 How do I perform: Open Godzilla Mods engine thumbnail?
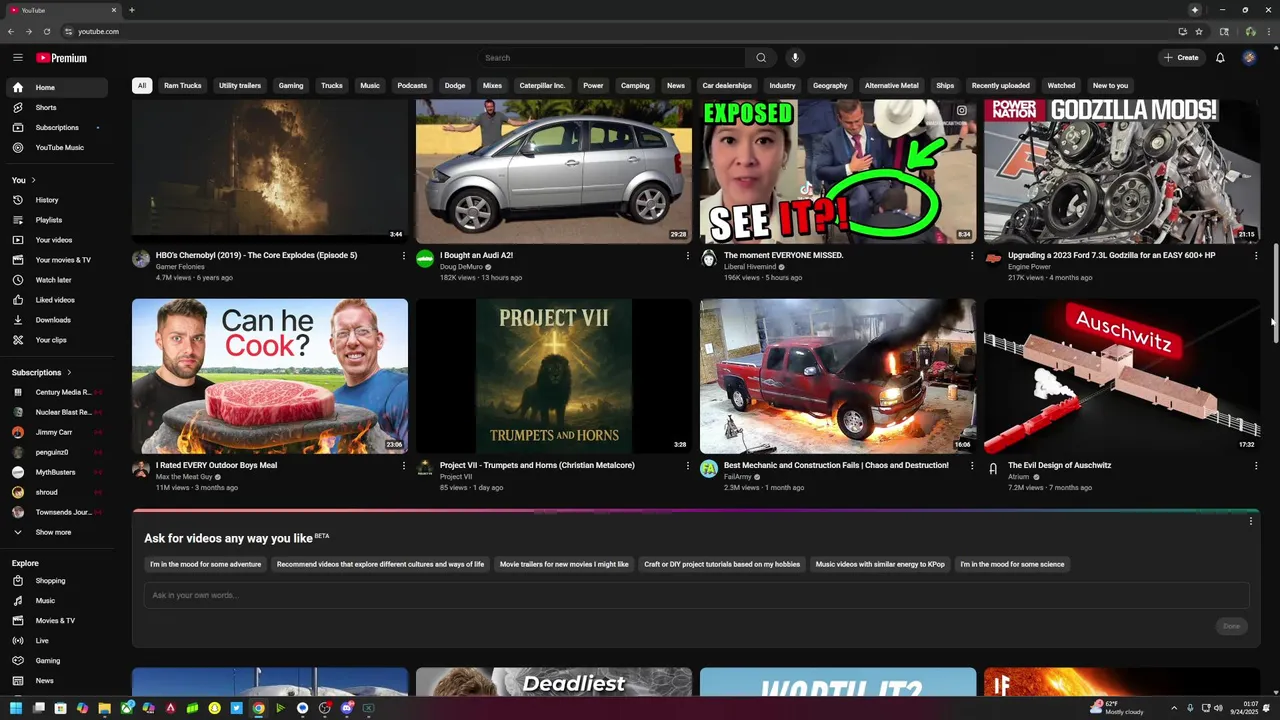1122,170
